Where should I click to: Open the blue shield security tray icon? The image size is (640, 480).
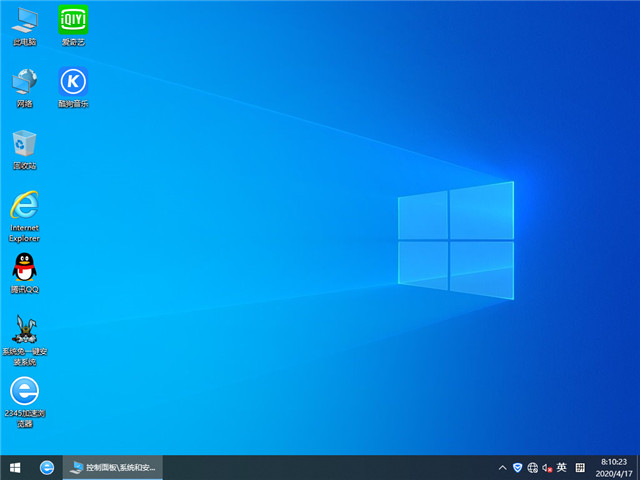click(x=517, y=467)
